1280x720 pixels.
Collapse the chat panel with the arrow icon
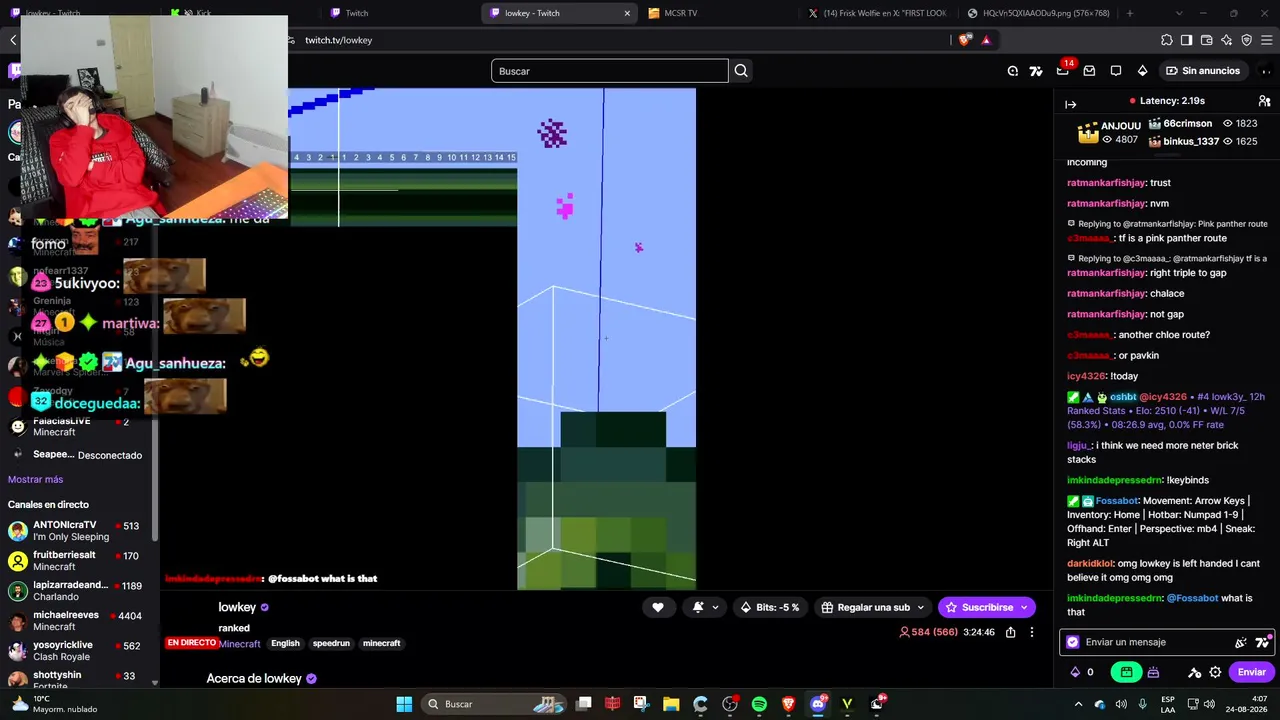click(1070, 104)
